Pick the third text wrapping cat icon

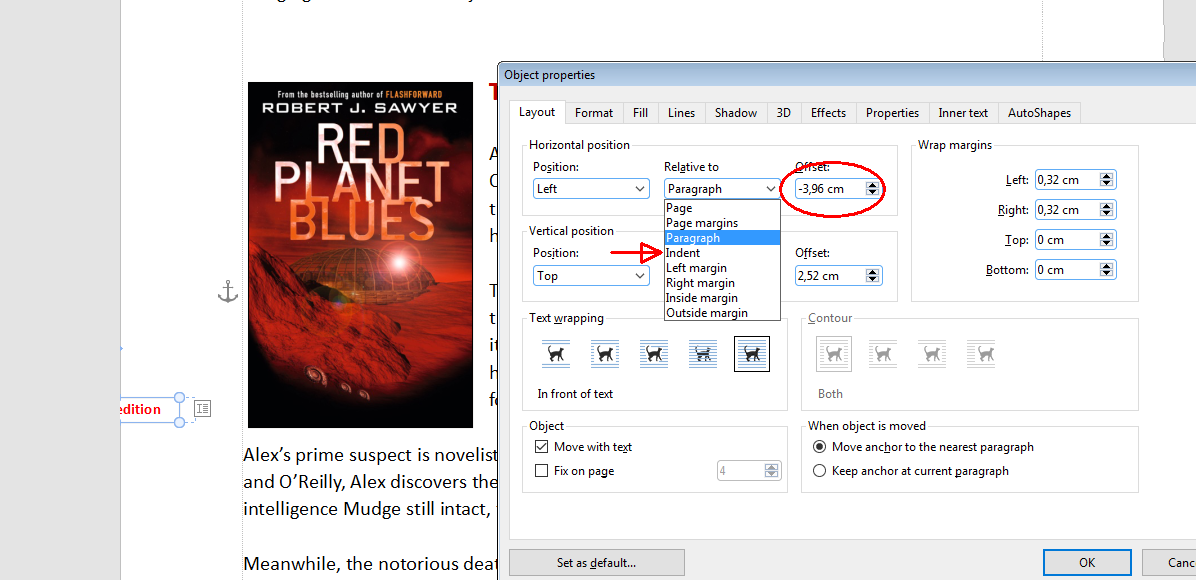click(654, 354)
